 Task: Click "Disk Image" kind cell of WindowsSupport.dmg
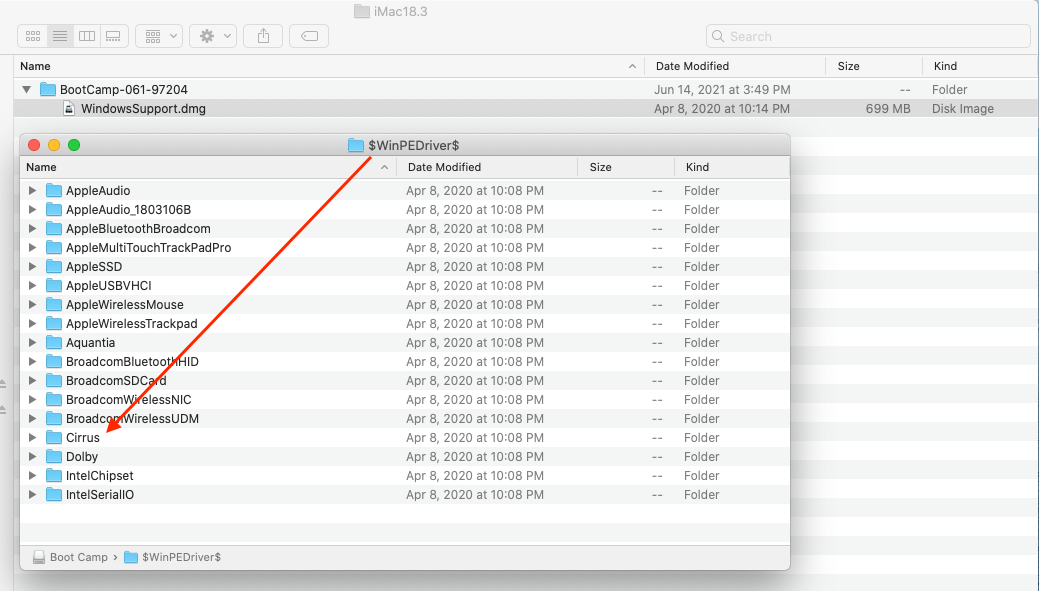(963, 109)
